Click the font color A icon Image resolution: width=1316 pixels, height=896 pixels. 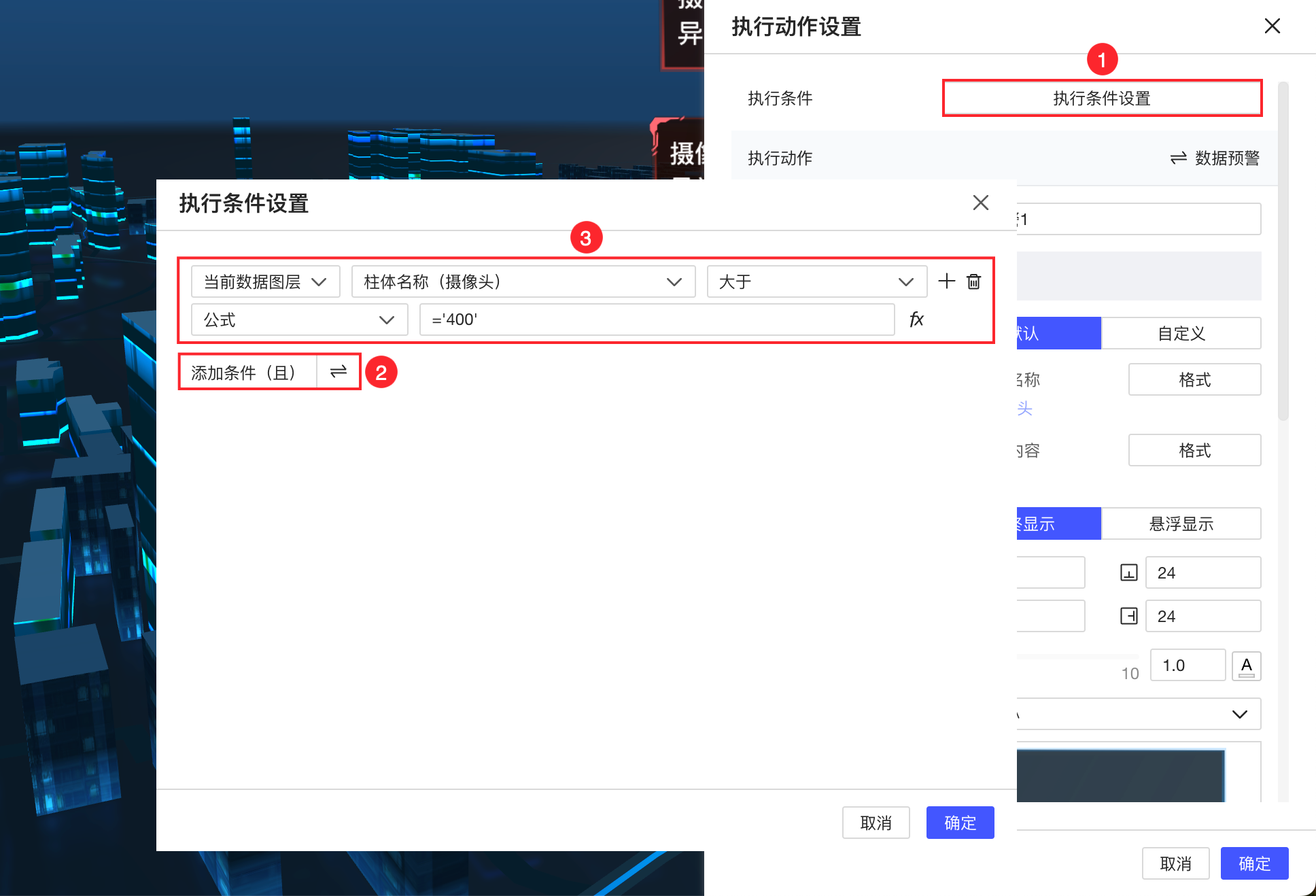[1246, 666]
